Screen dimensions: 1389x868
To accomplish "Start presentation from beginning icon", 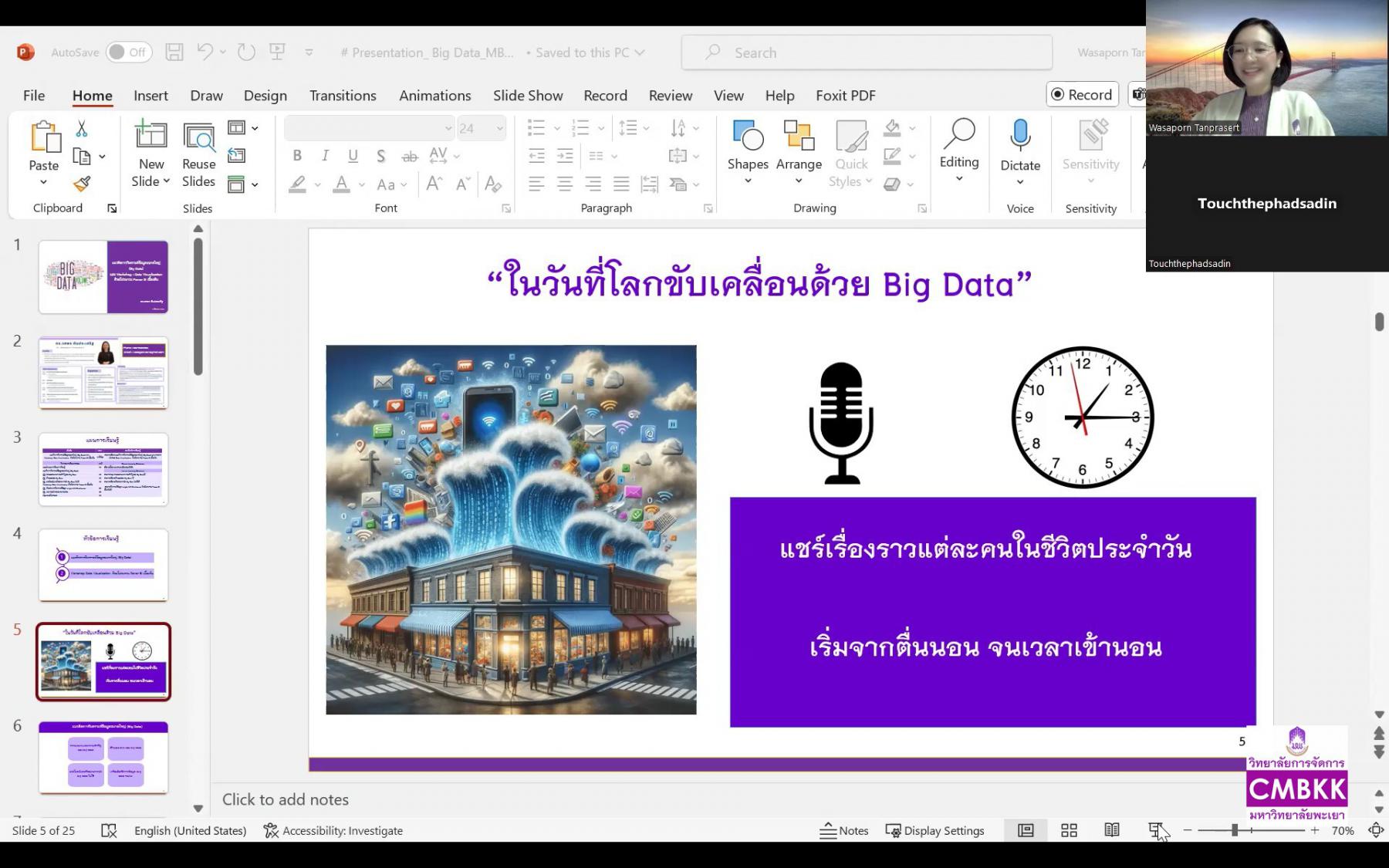I will coord(277,52).
